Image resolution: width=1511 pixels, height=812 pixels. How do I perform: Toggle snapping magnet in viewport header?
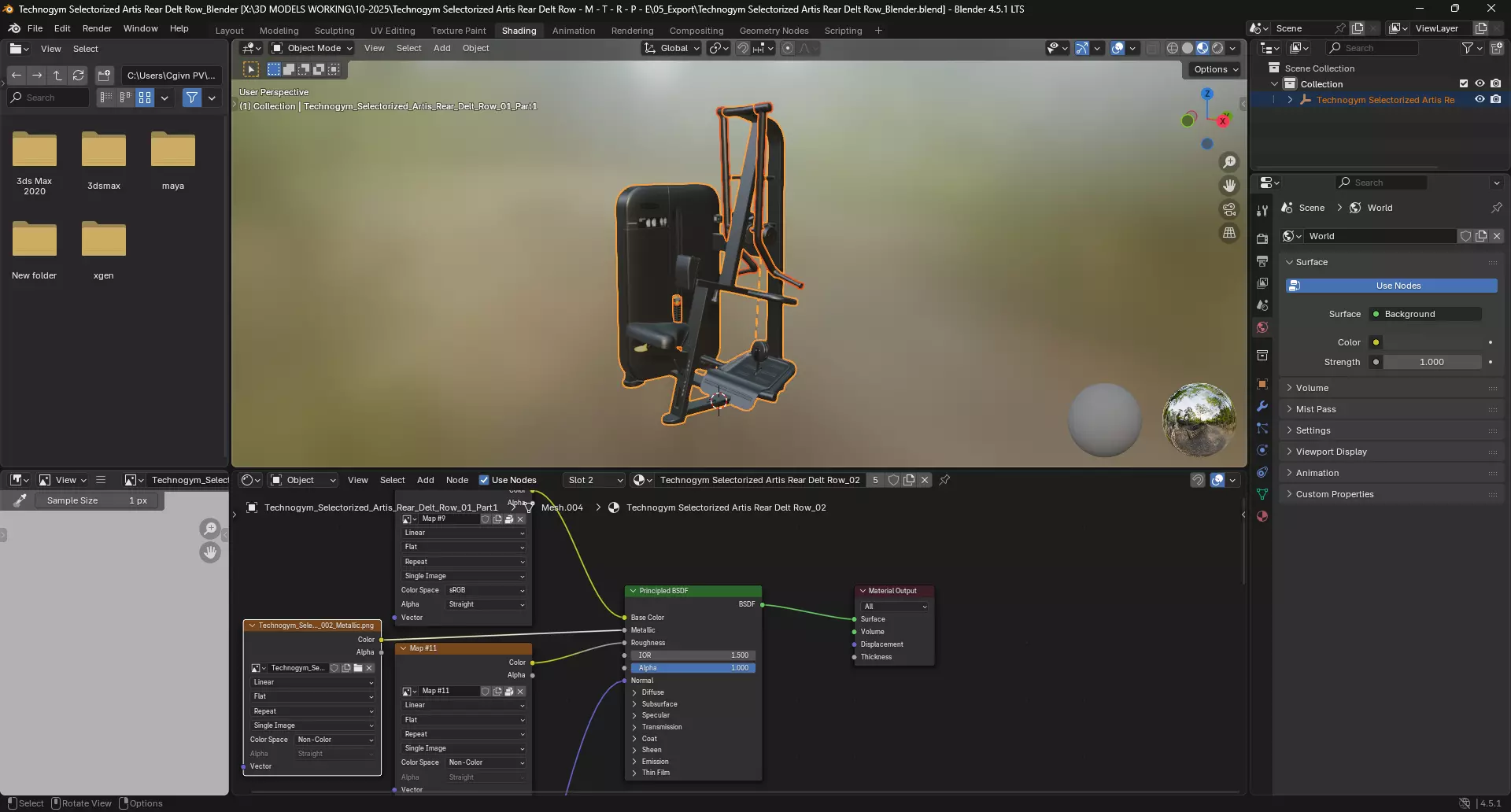click(742, 48)
